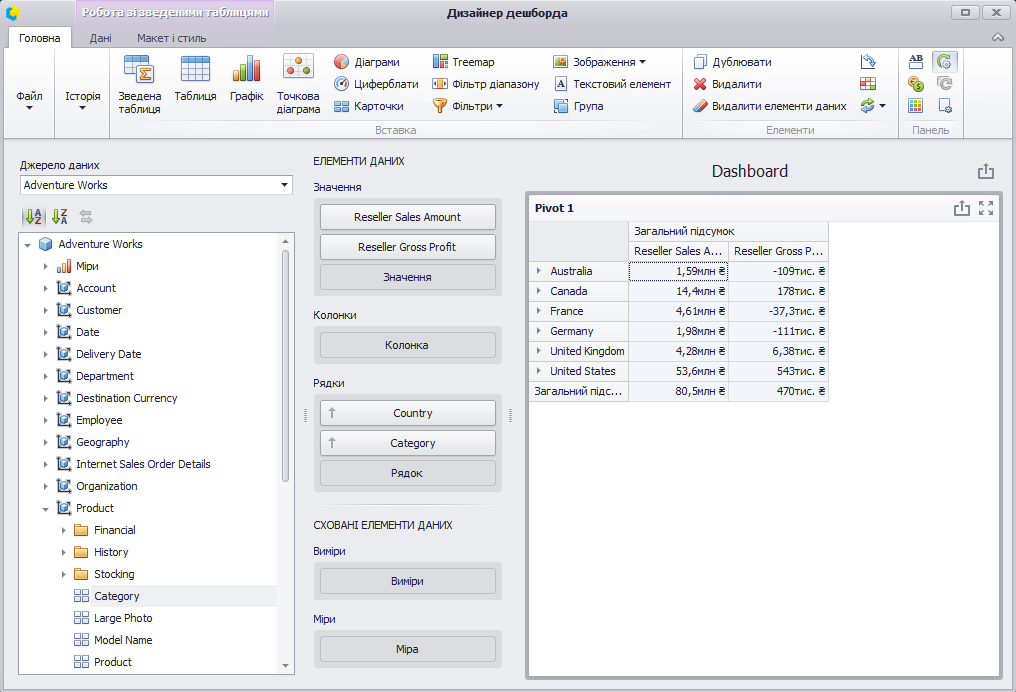The image size is (1016, 692).
Task: Select the Model Name field
Action: [123, 640]
